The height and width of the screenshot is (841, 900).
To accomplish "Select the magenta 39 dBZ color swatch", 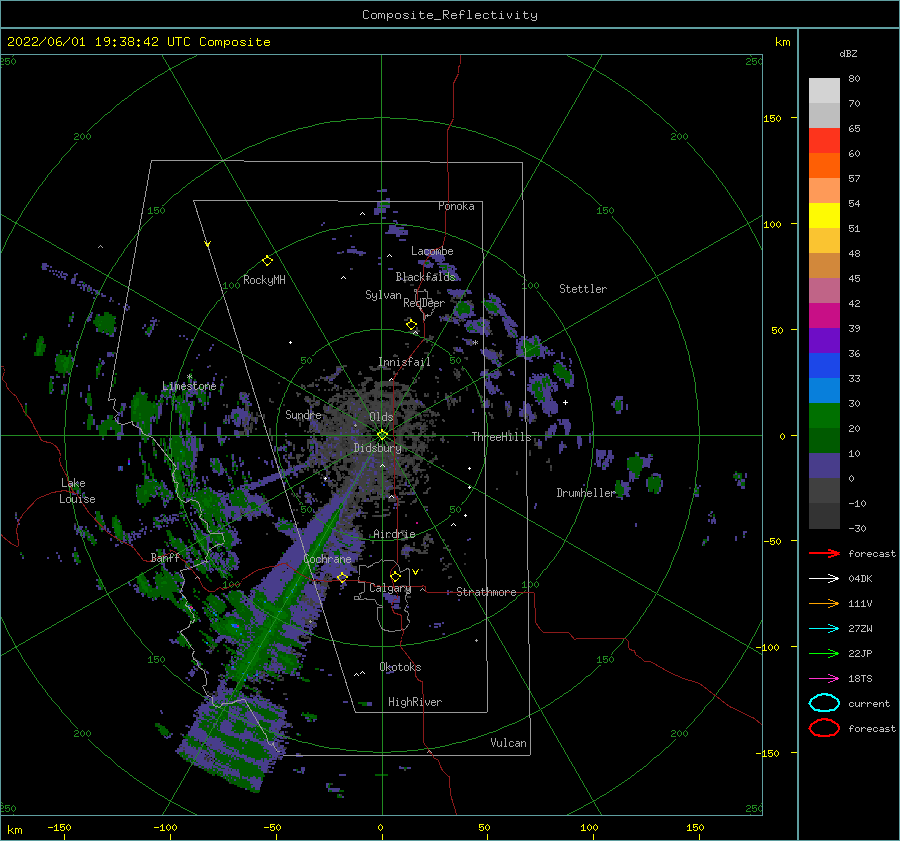I will 824,315.
